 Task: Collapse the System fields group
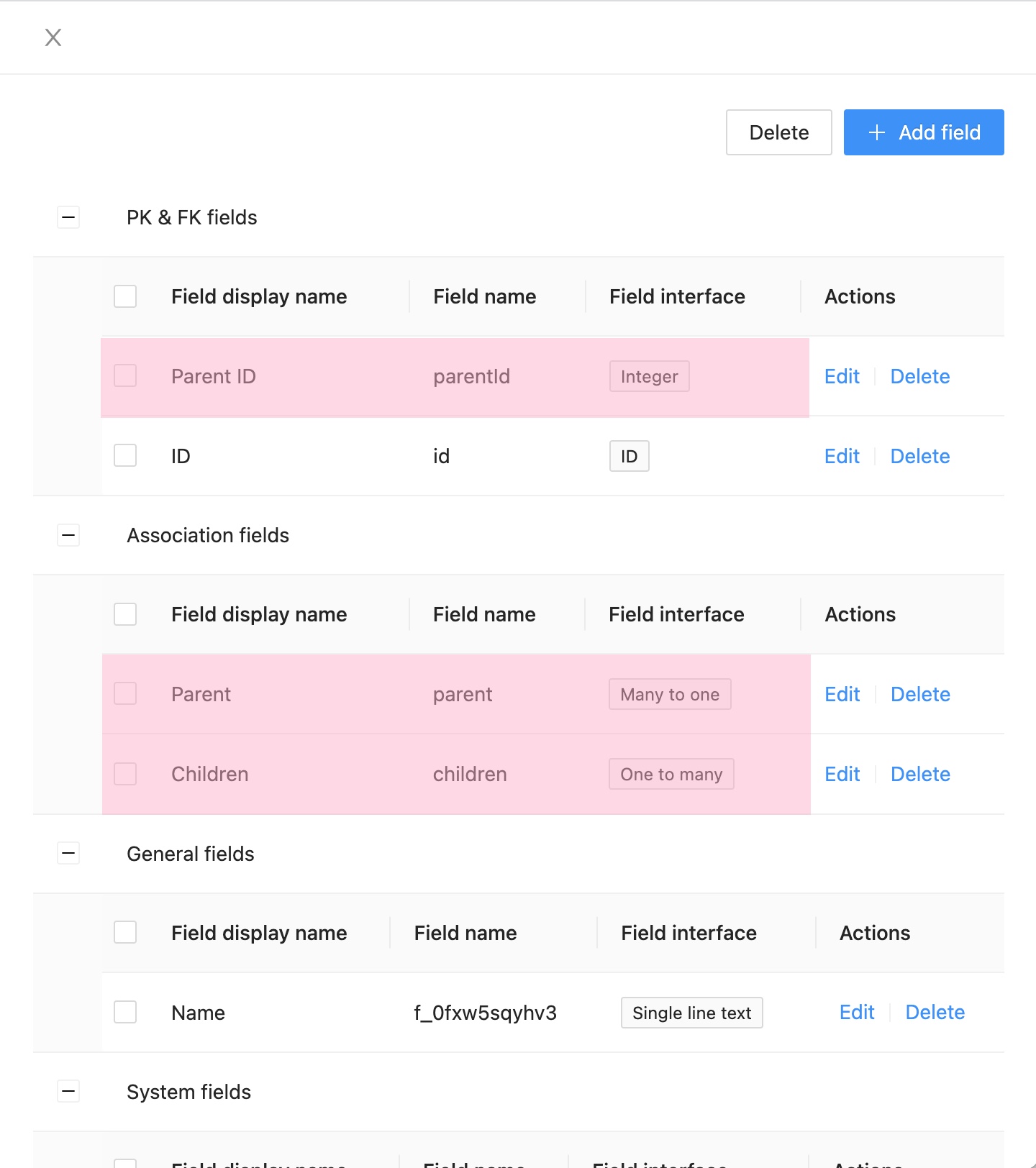68,1092
